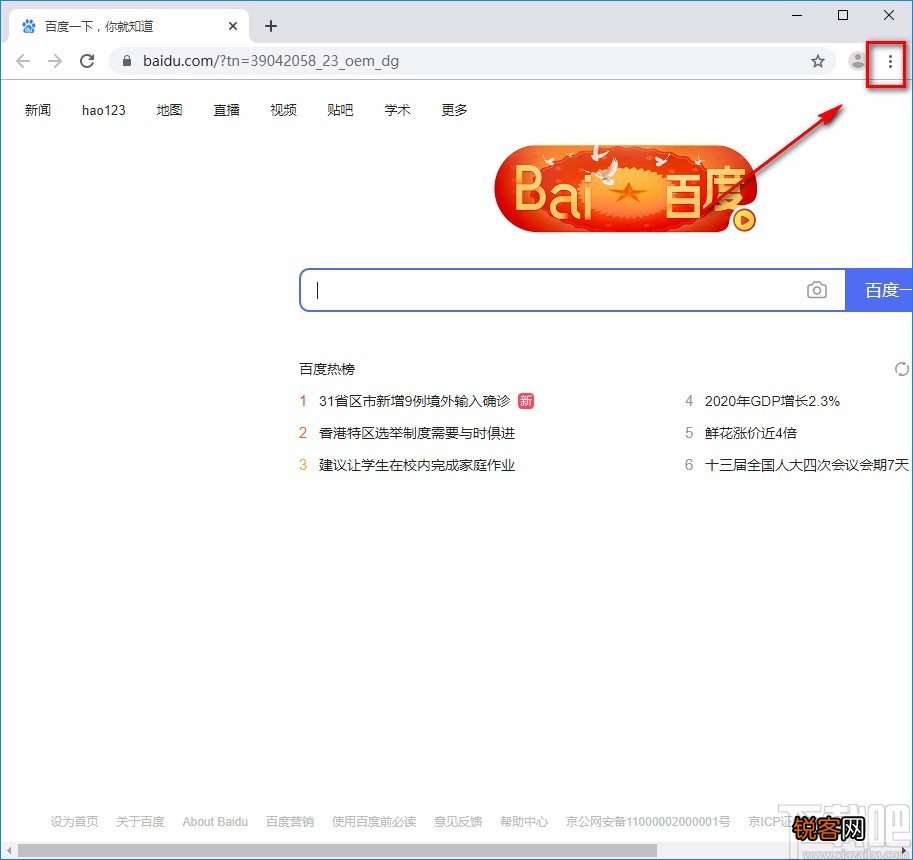This screenshot has width=913, height=860.
Task: Open the 贴吧 link
Action: (340, 109)
